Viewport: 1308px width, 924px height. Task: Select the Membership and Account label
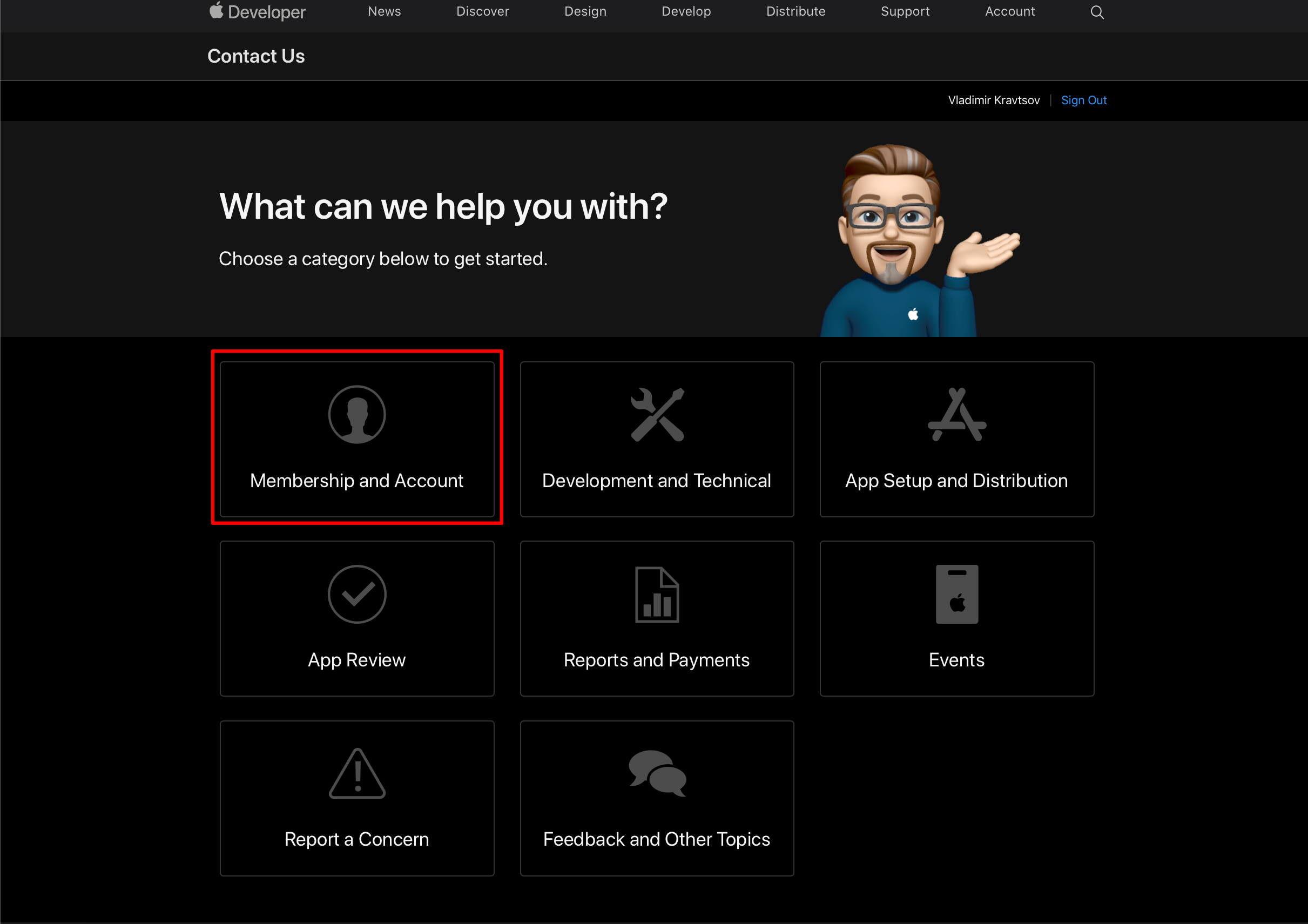point(356,481)
